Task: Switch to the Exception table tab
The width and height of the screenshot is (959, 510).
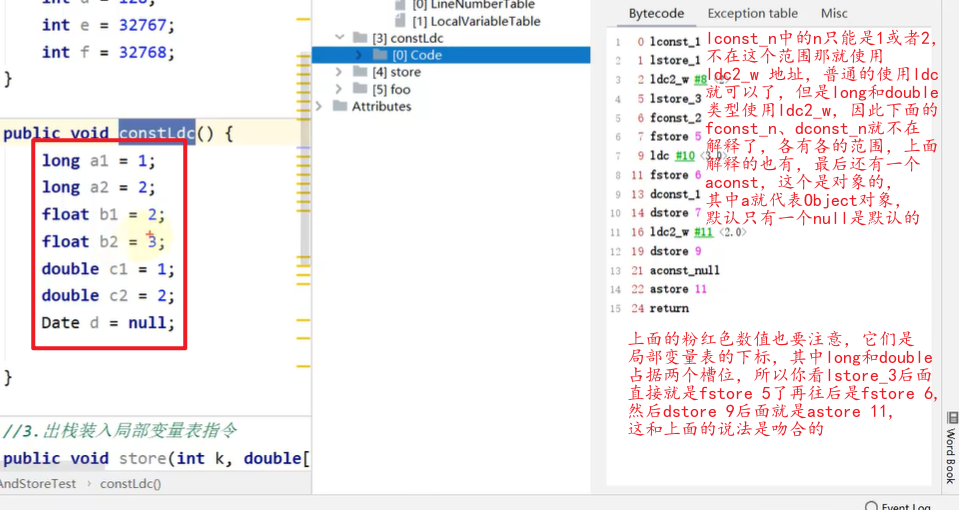Action: coord(752,13)
